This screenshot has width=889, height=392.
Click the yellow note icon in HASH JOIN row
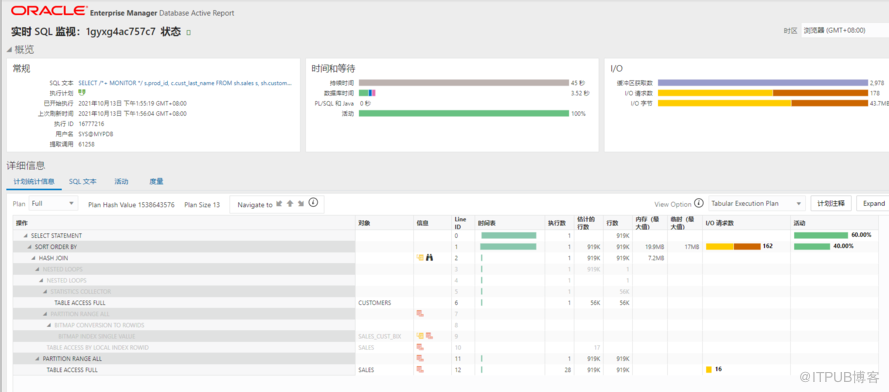(420, 258)
